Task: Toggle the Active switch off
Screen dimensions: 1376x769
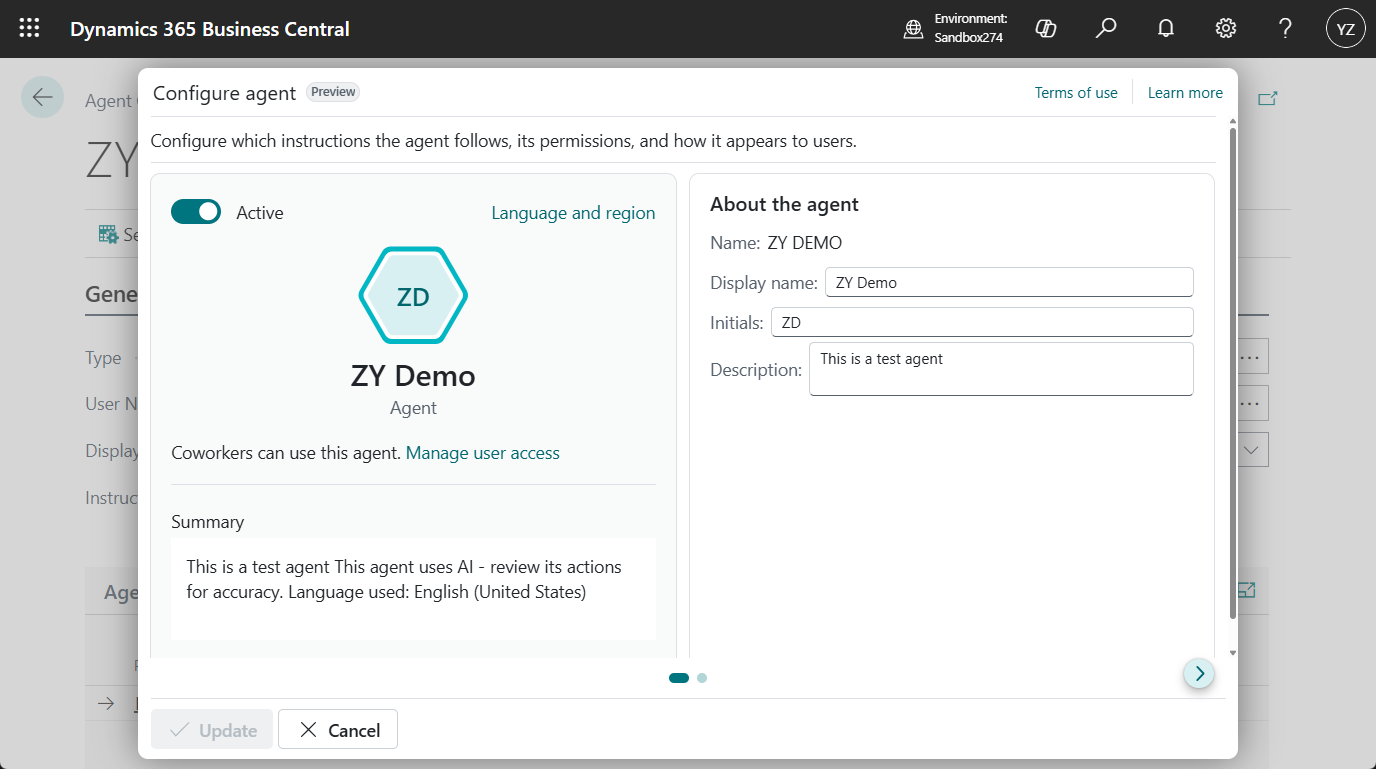Action: click(196, 212)
